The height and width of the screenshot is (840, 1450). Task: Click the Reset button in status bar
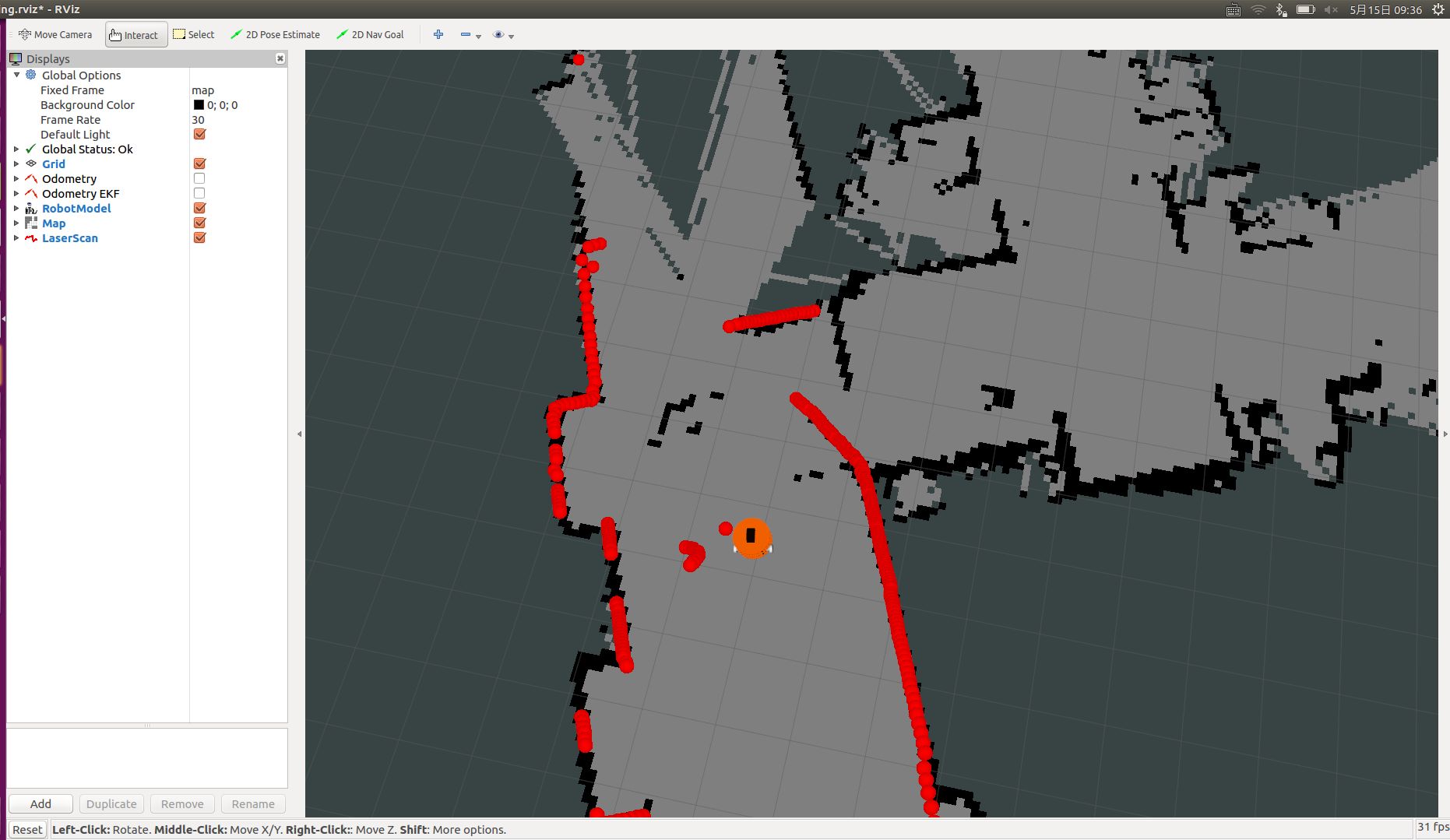[x=27, y=829]
